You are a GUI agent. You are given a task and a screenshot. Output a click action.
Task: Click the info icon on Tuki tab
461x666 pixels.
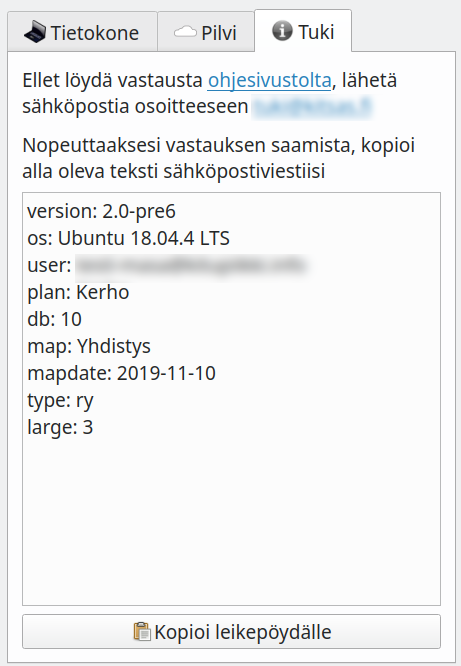(x=282, y=31)
